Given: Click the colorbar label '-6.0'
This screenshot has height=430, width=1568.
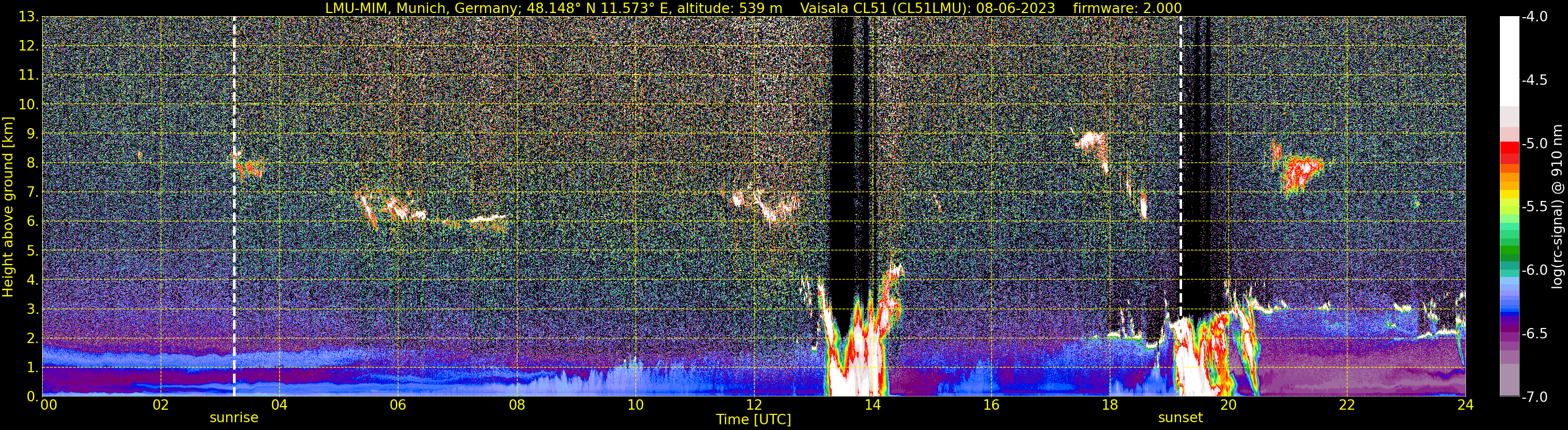Looking at the screenshot, I should tap(1535, 270).
